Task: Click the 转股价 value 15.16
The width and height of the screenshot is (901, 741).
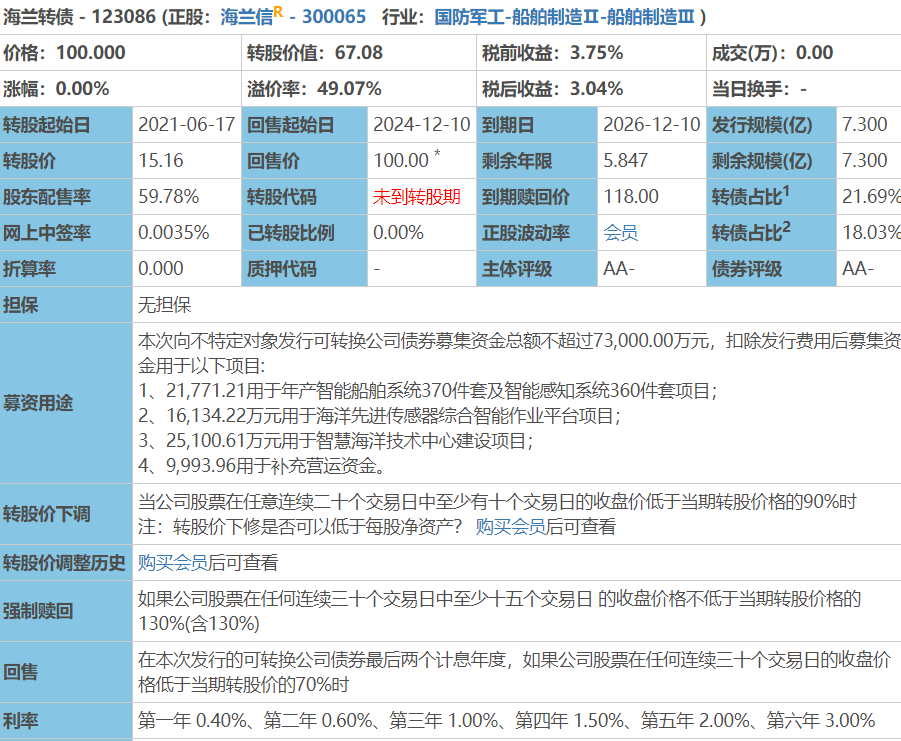Action: click(x=161, y=160)
